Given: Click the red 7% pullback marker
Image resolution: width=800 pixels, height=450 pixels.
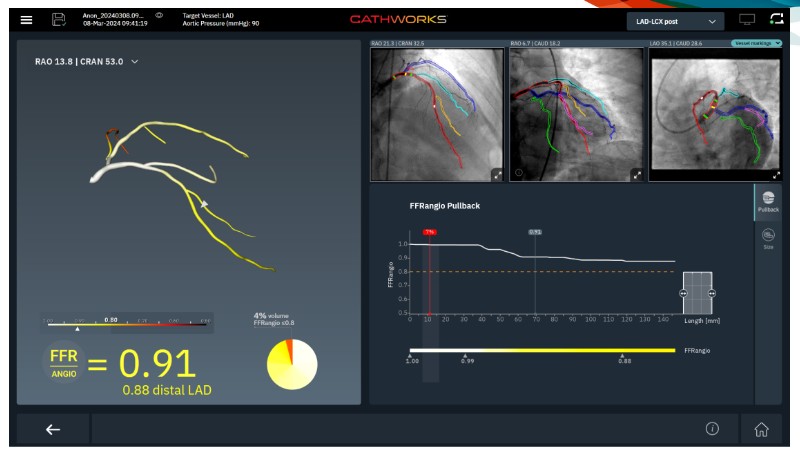Looking at the screenshot, I should tap(429, 231).
